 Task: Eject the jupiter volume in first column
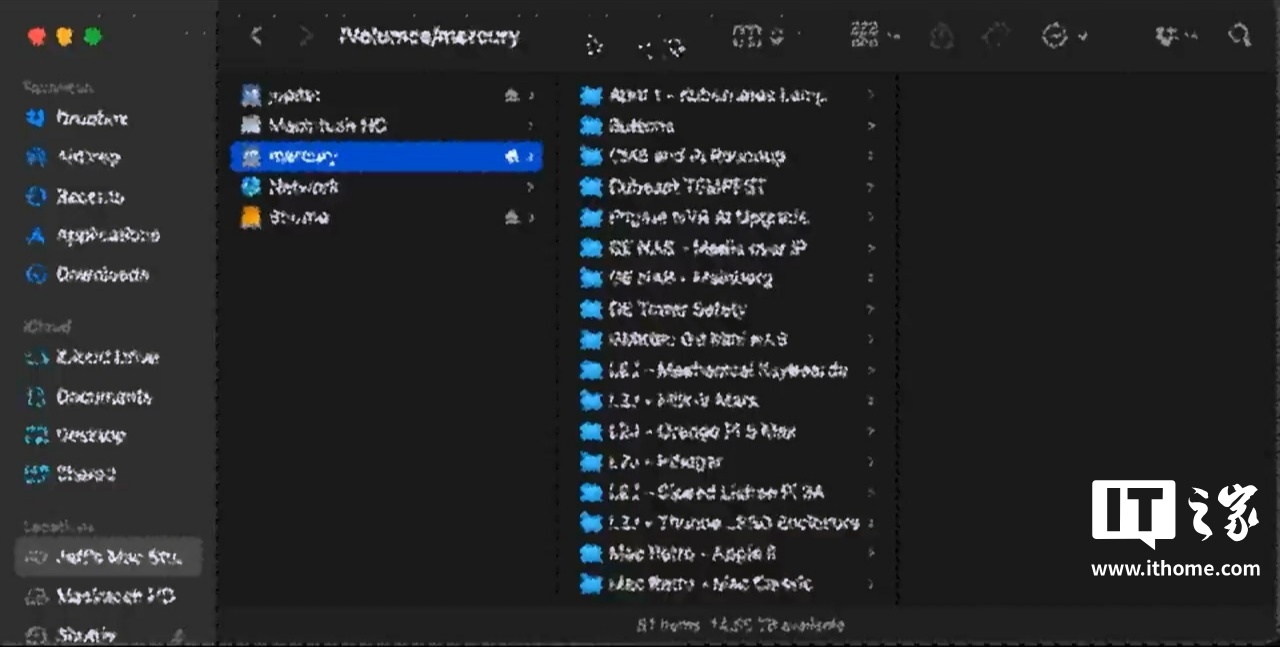click(x=512, y=96)
